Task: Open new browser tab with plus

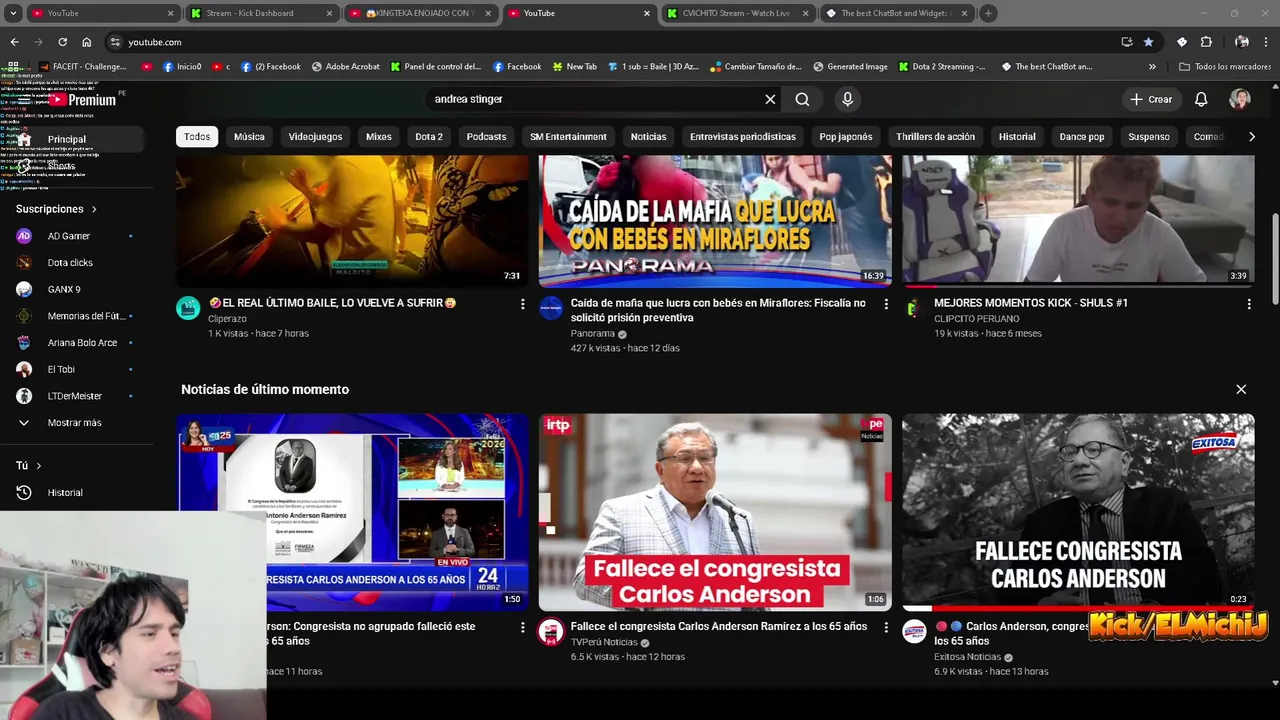Action: pos(988,13)
